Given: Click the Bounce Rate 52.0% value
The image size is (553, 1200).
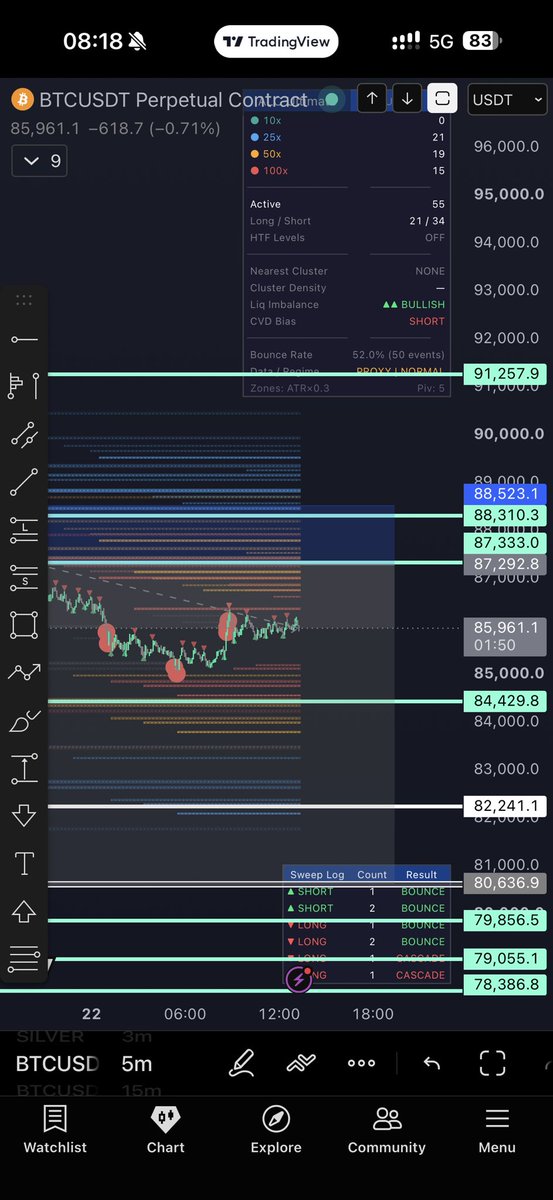Looking at the screenshot, I should 399,355.
